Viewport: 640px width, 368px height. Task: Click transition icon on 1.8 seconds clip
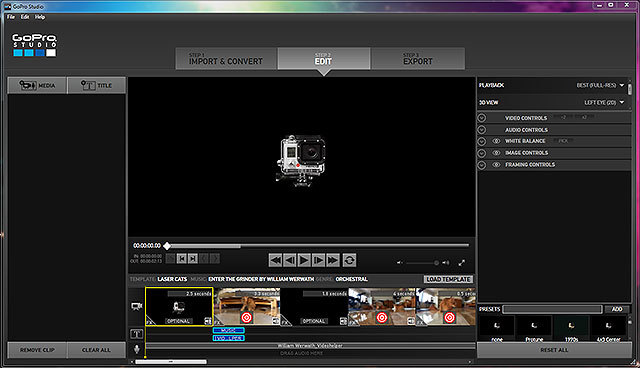pyautogui.click(x=343, y=321)
